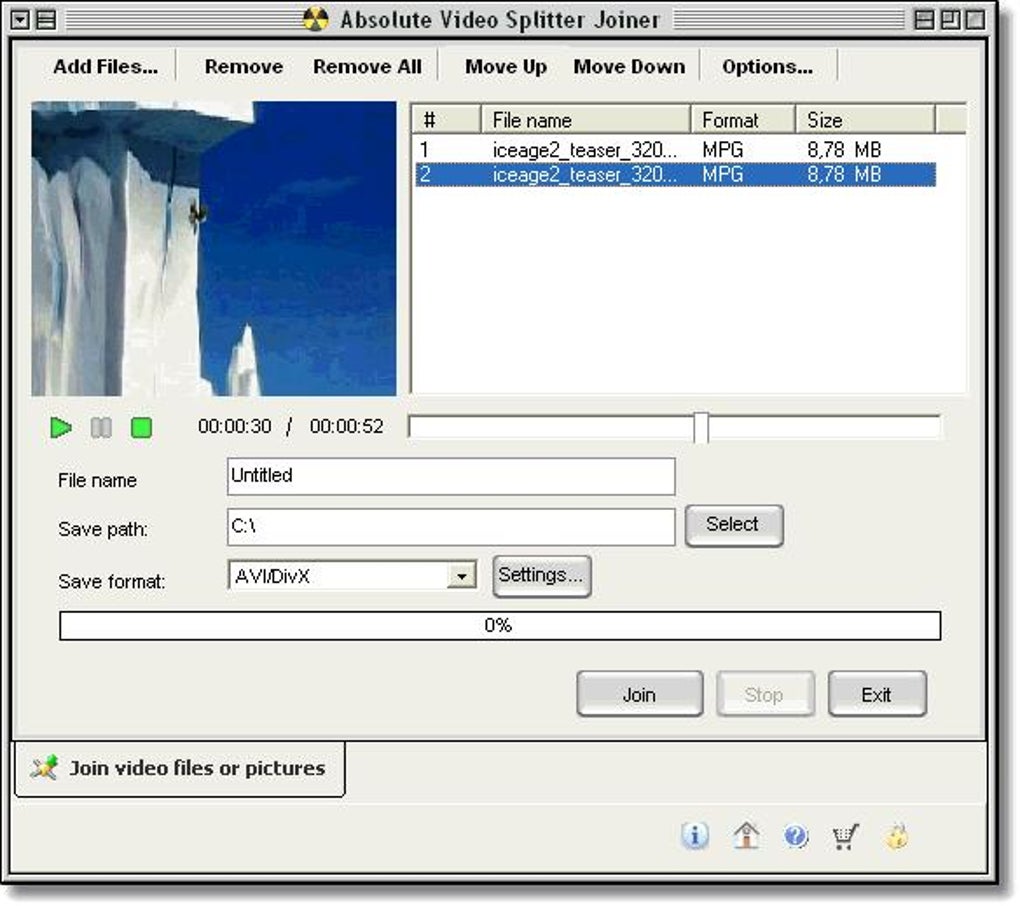The height and width of the screenshot is (906, 1020).
Task: Click the padlock register icon
Action: click(x=897, y=836)
